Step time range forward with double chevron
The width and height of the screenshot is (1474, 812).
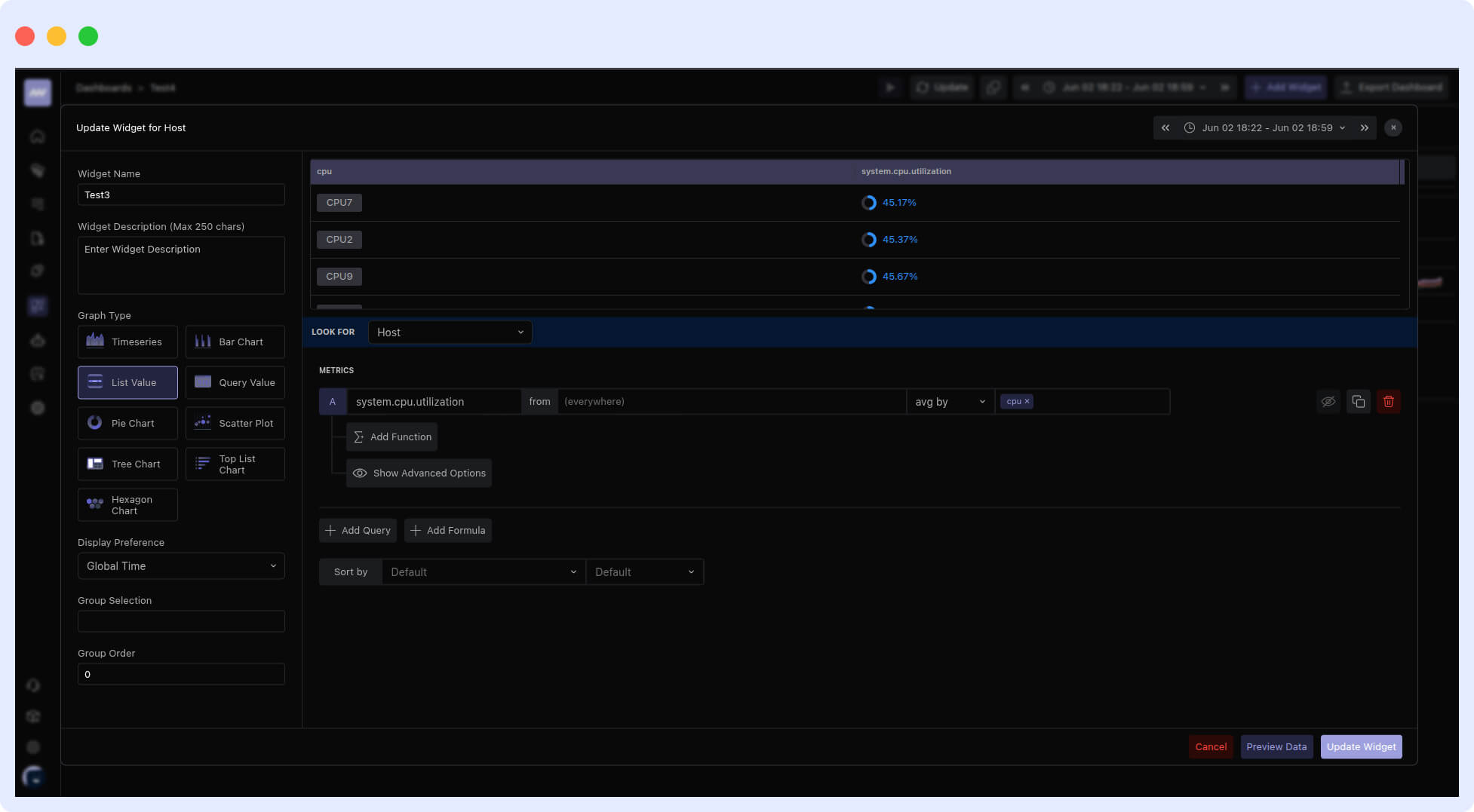pos(1364,128)
